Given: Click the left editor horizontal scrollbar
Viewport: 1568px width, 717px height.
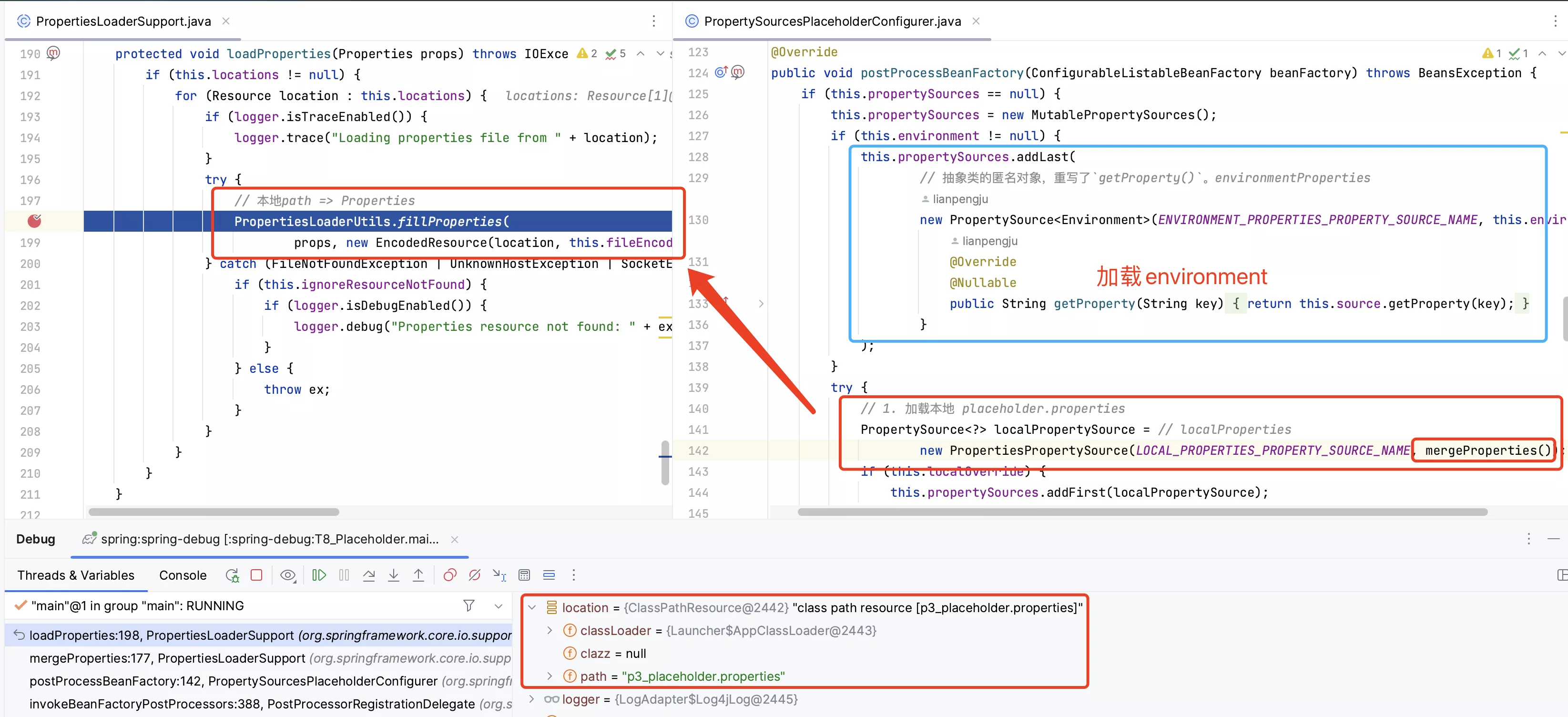Looking at the screenshot, I should (214, 512).
